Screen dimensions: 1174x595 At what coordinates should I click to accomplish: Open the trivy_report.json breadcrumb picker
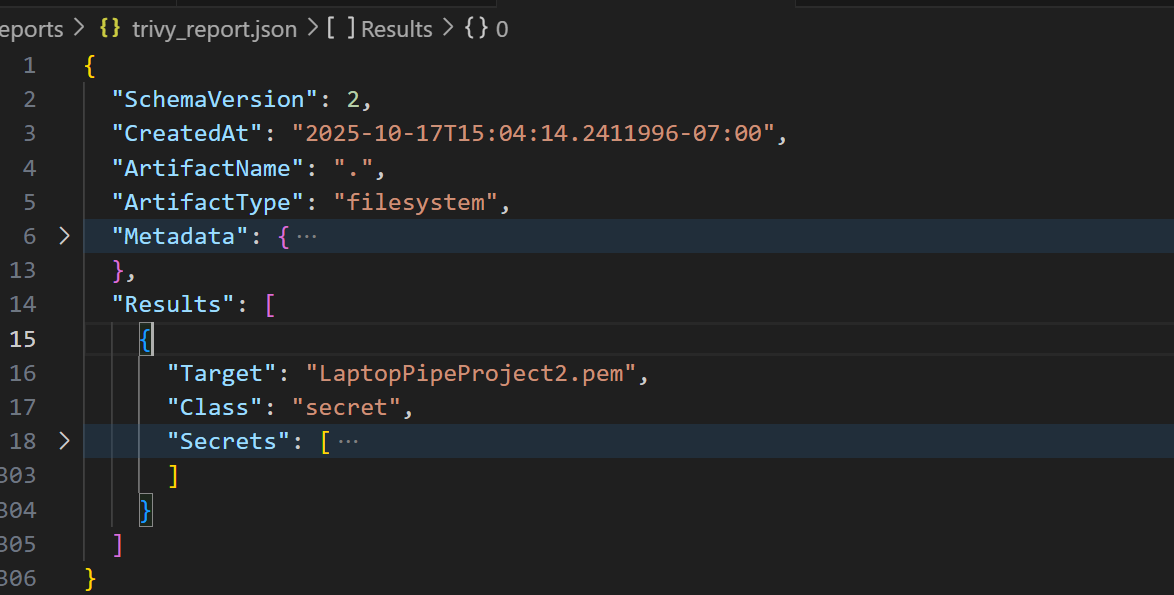point(214,29)
